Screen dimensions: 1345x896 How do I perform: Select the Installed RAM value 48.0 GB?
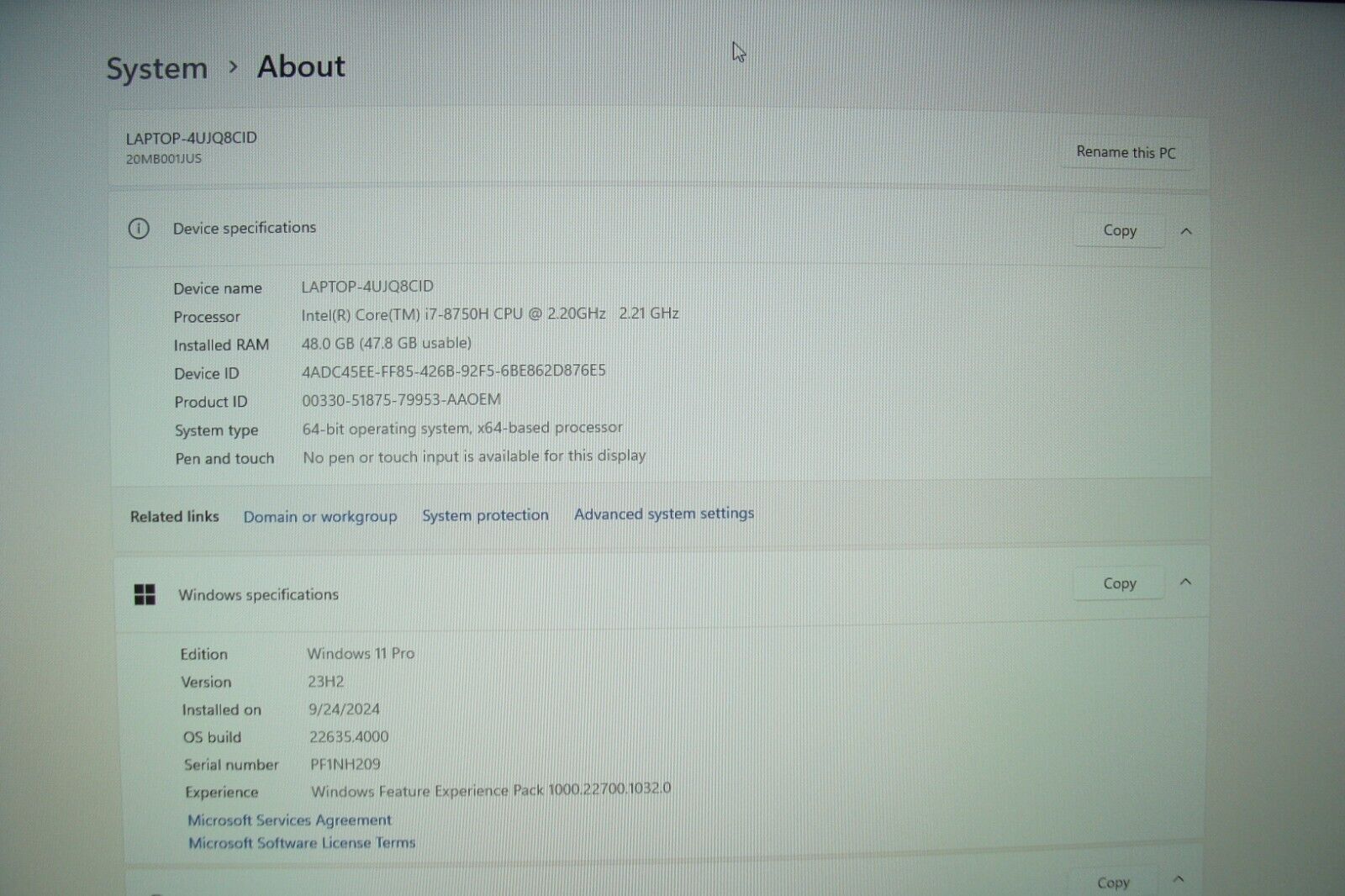click(x=386, y=343)
